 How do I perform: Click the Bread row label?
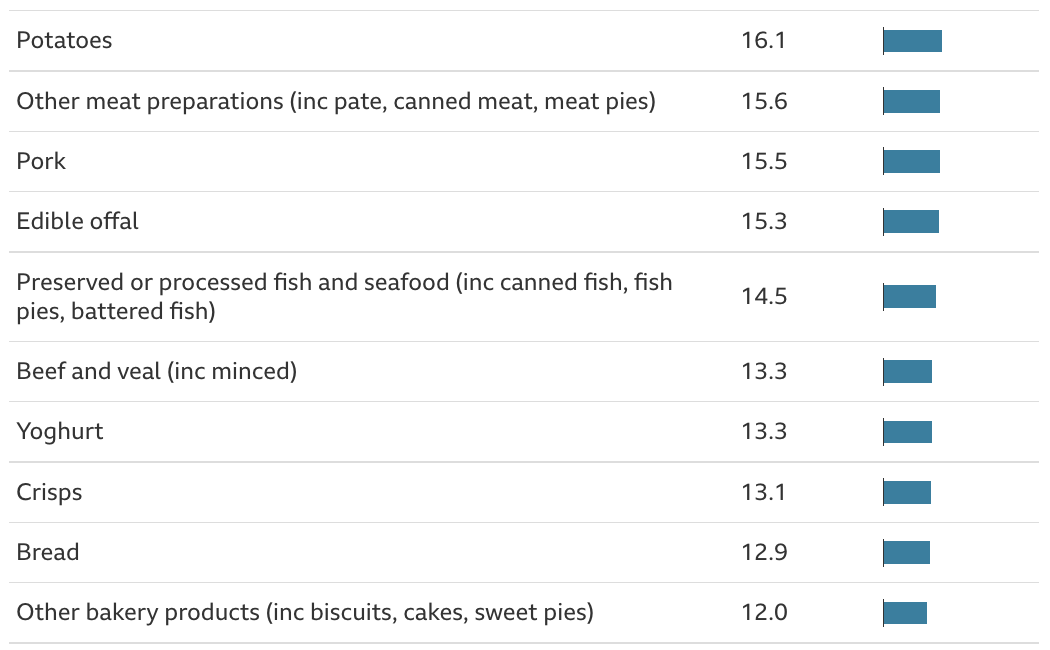pos(47,552)
